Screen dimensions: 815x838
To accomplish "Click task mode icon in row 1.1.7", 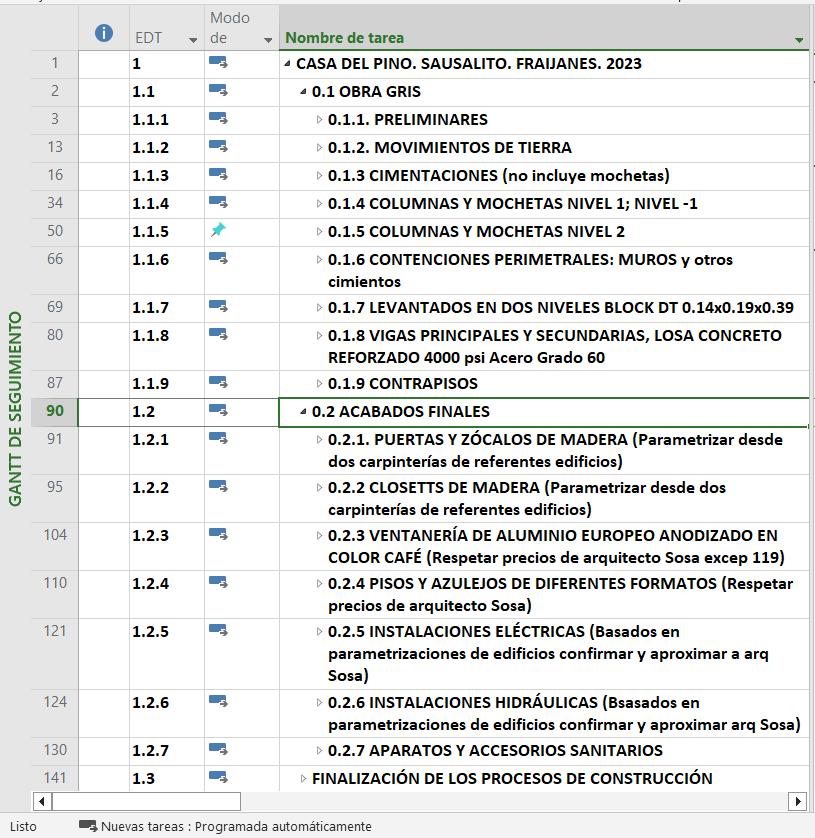I will [218, 306].
